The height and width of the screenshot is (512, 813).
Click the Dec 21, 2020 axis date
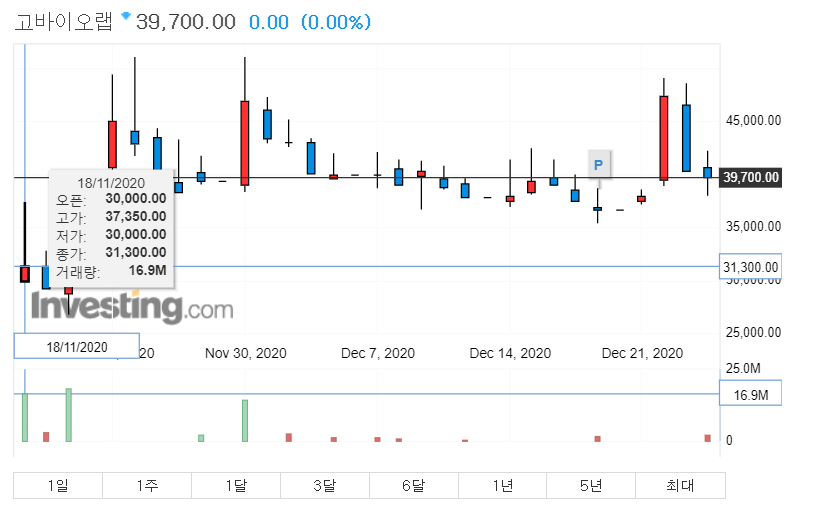[x=642, y=353]
